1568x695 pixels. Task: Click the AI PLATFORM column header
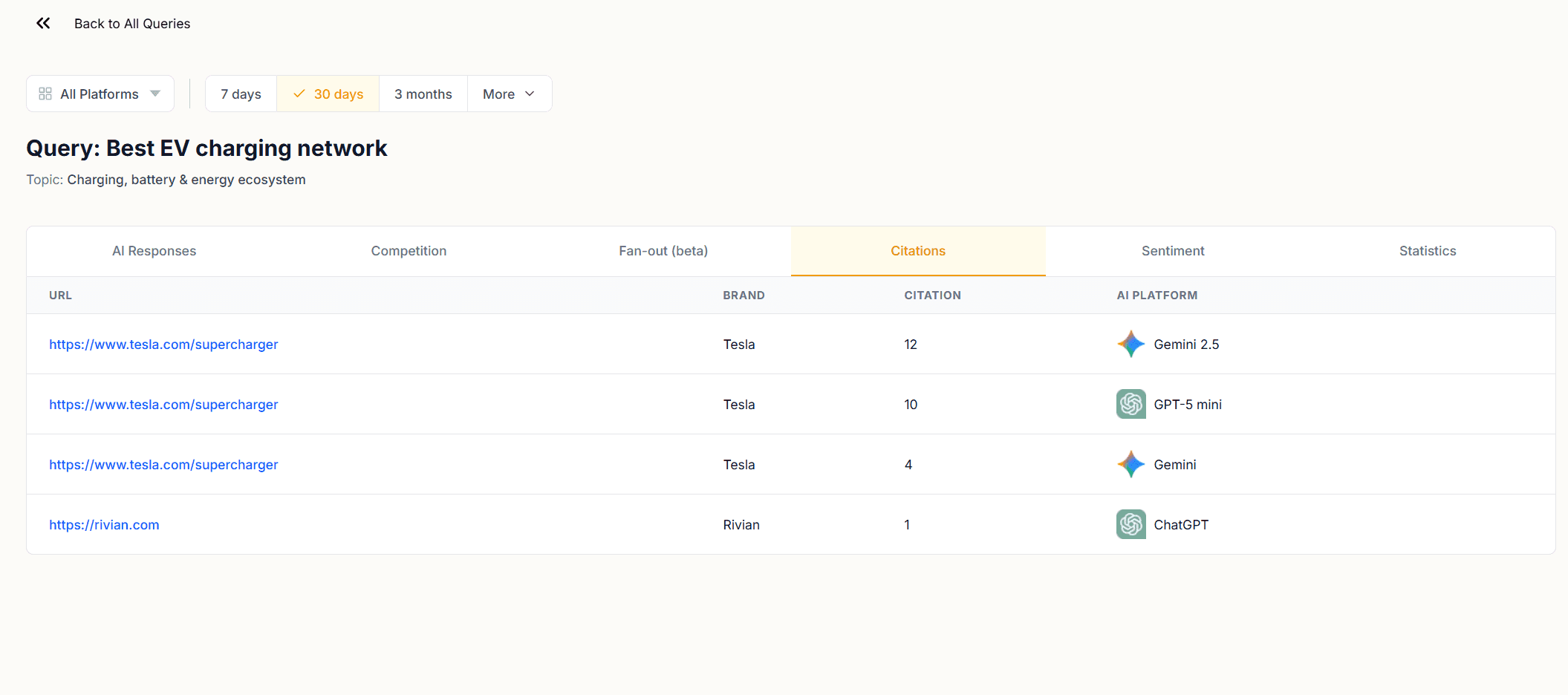point(1157,296)
